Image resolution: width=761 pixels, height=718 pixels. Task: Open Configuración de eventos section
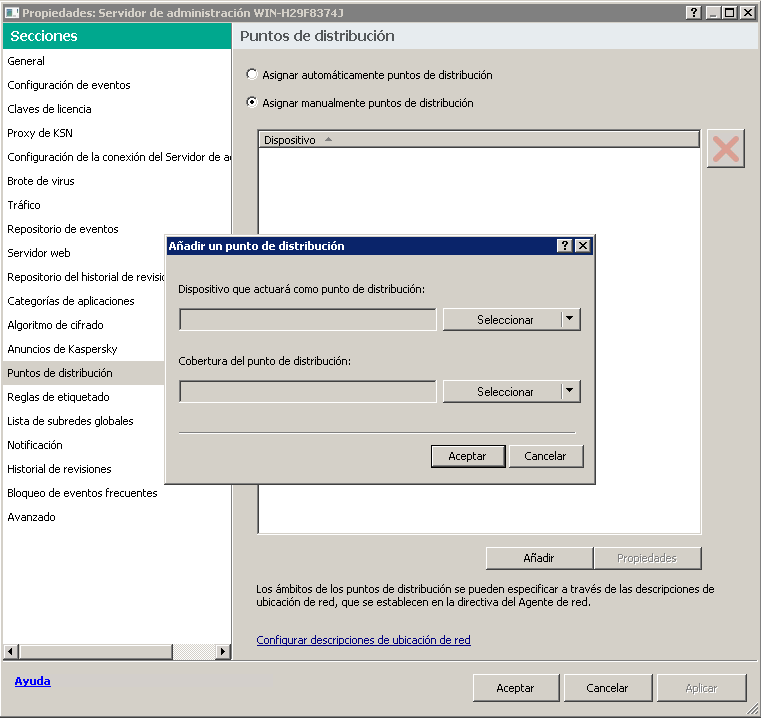116,85
